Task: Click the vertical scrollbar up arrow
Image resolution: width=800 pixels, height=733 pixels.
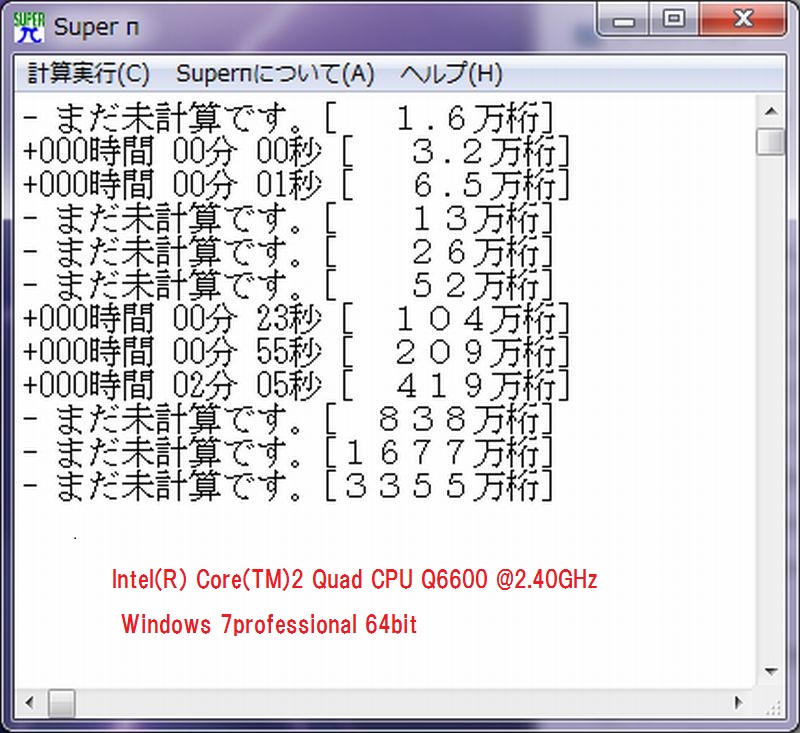Action: tap(771, 111)
